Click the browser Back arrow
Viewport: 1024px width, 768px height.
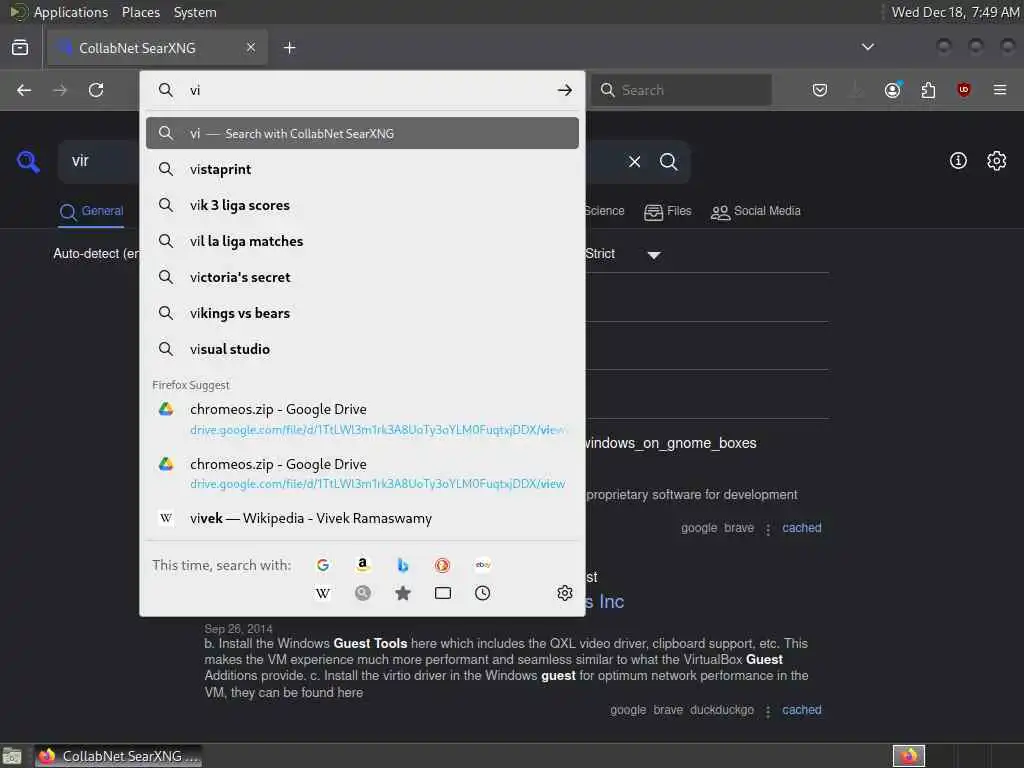pos(24,90)
